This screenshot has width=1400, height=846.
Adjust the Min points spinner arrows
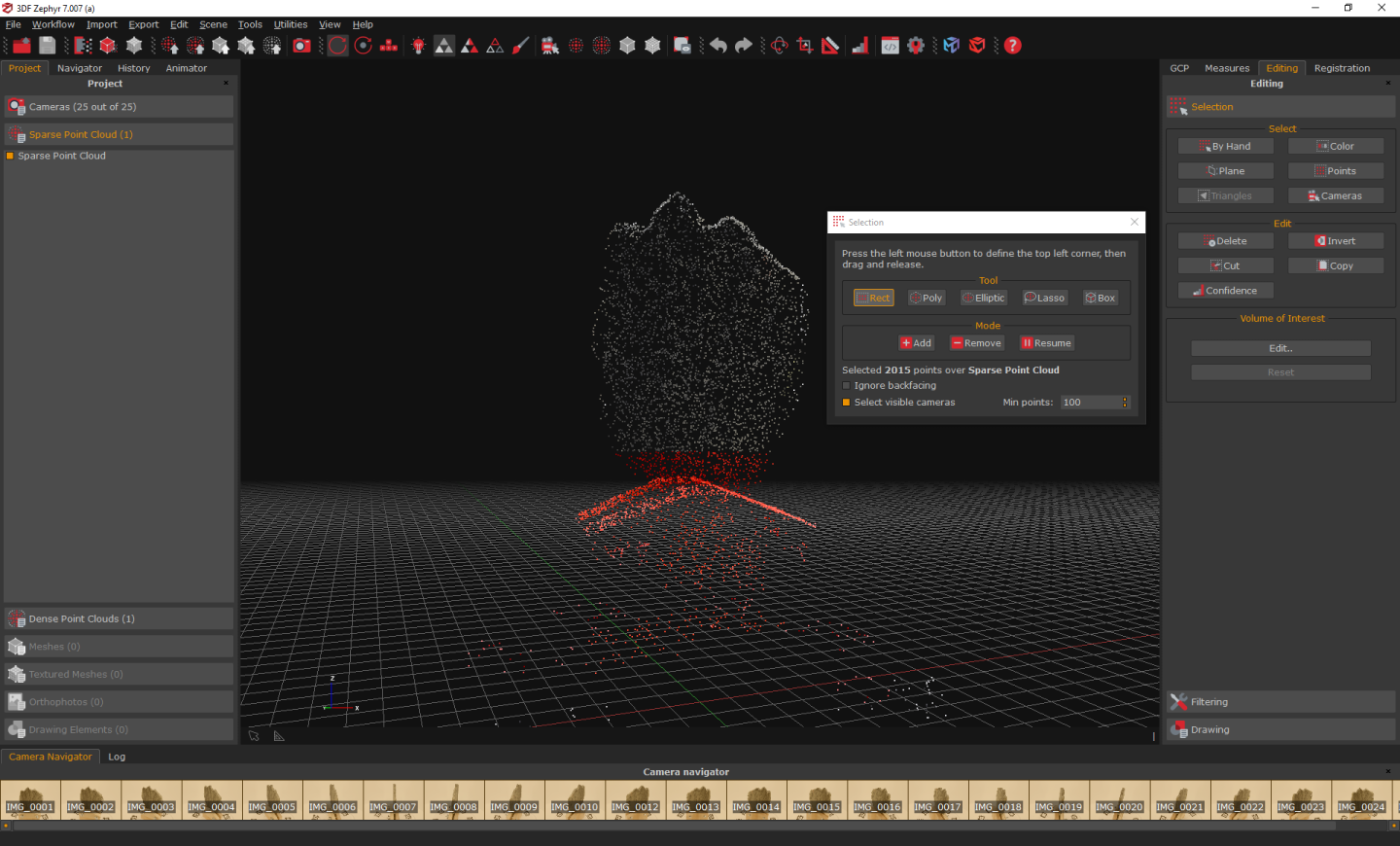point(1125,403)
